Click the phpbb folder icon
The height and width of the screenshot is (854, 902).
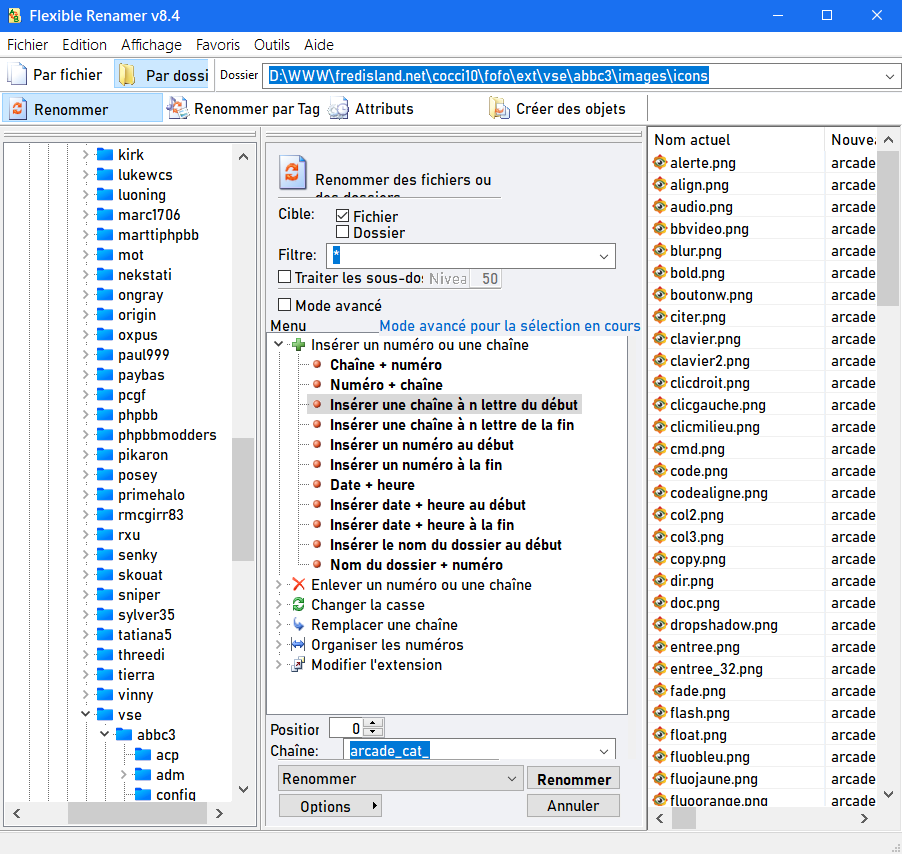[105, 415]
